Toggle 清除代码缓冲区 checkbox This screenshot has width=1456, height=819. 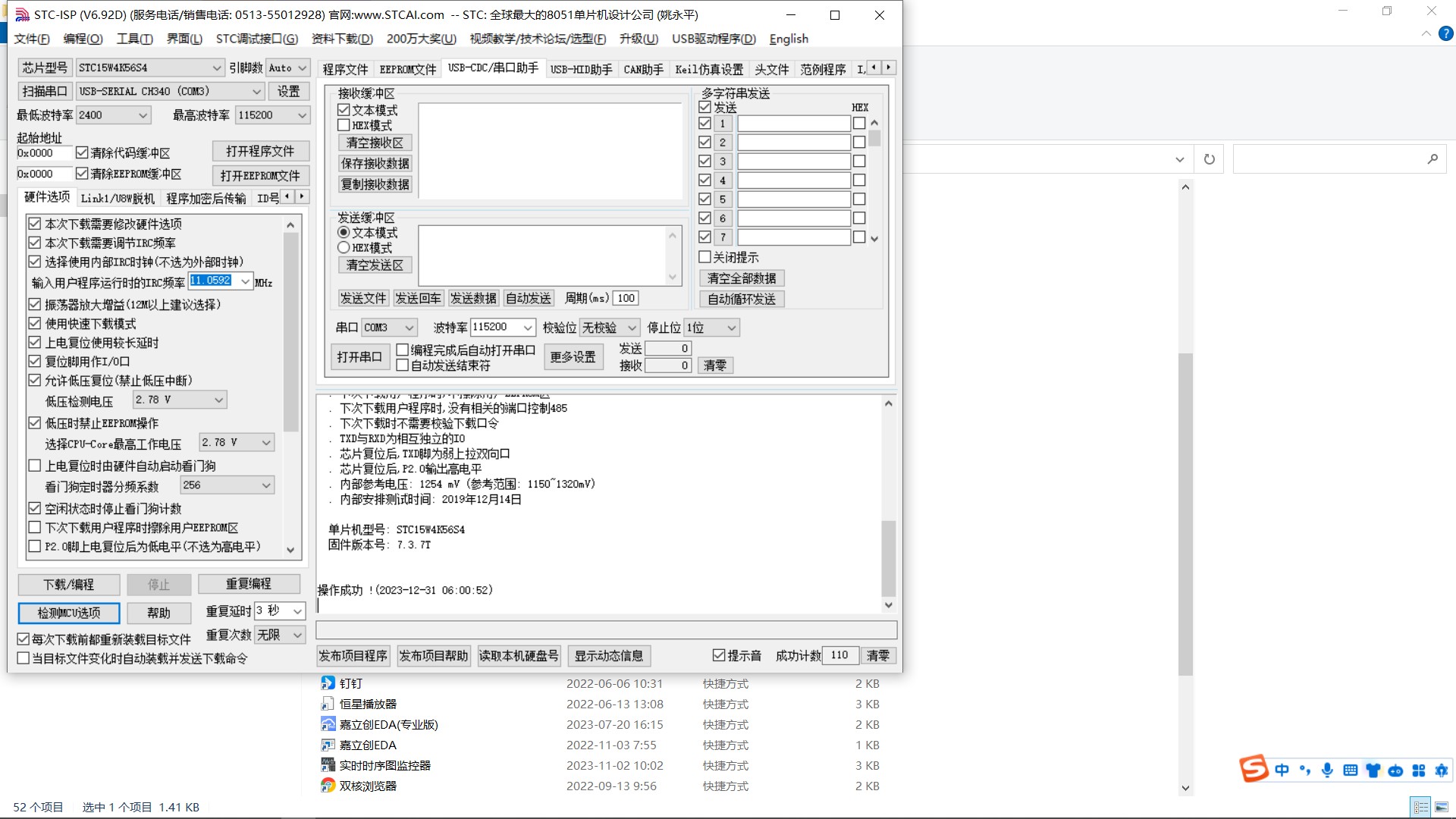[x=82, y=153]
